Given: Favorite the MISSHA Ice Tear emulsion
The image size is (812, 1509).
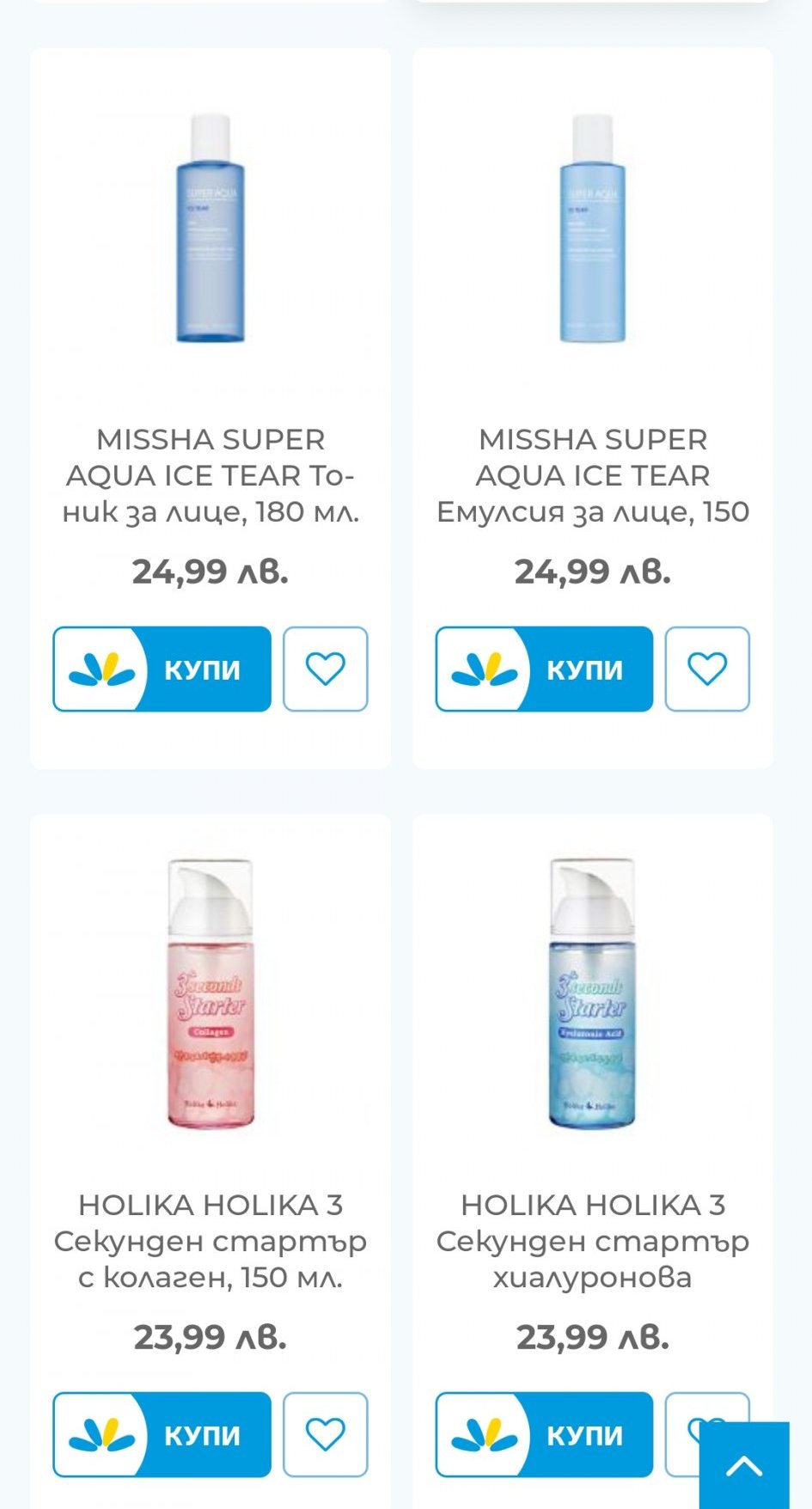Looking at the screenshot, I should (x=707, y=669).
